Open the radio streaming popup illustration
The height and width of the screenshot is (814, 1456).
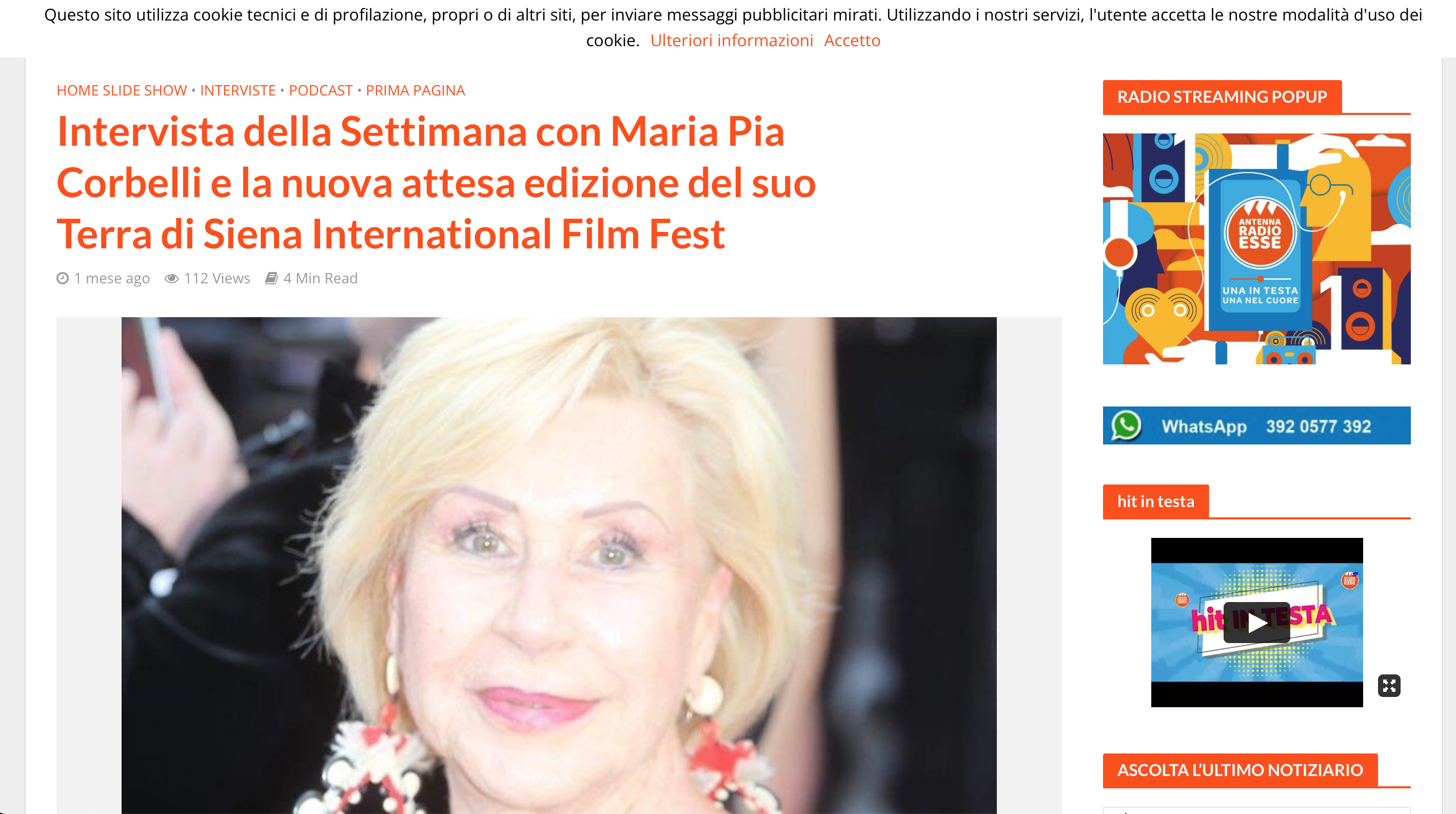coord(1256,249)
